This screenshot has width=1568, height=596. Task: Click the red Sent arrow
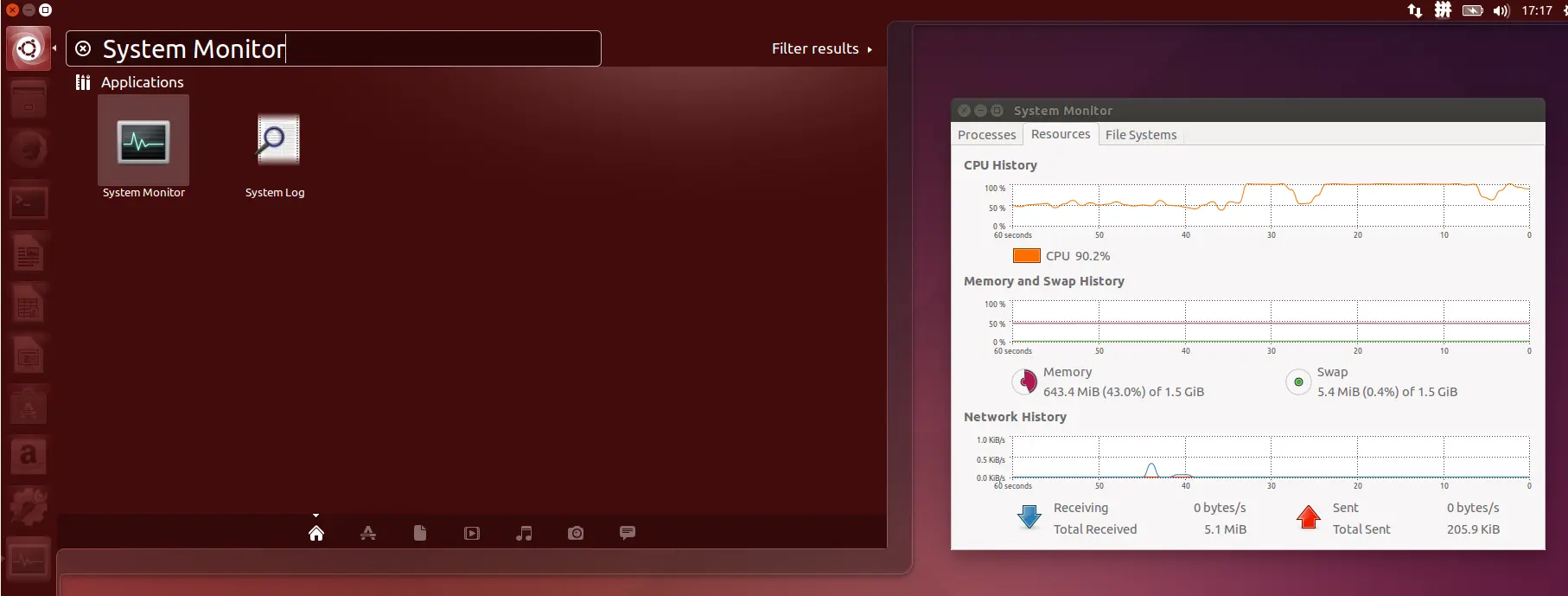click(x=1309, y=516)
